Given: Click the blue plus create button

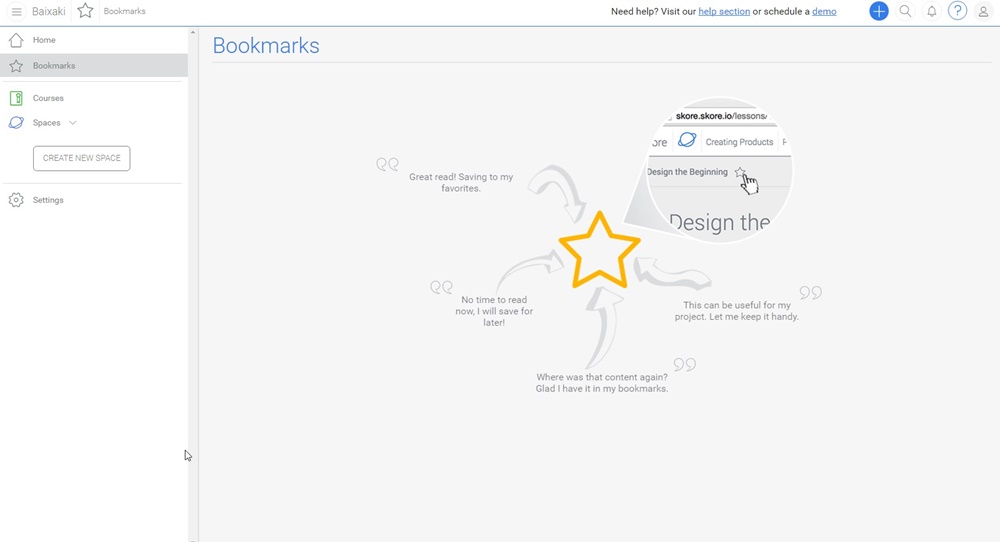Looking at the screenshot, I should pos(878,11).
